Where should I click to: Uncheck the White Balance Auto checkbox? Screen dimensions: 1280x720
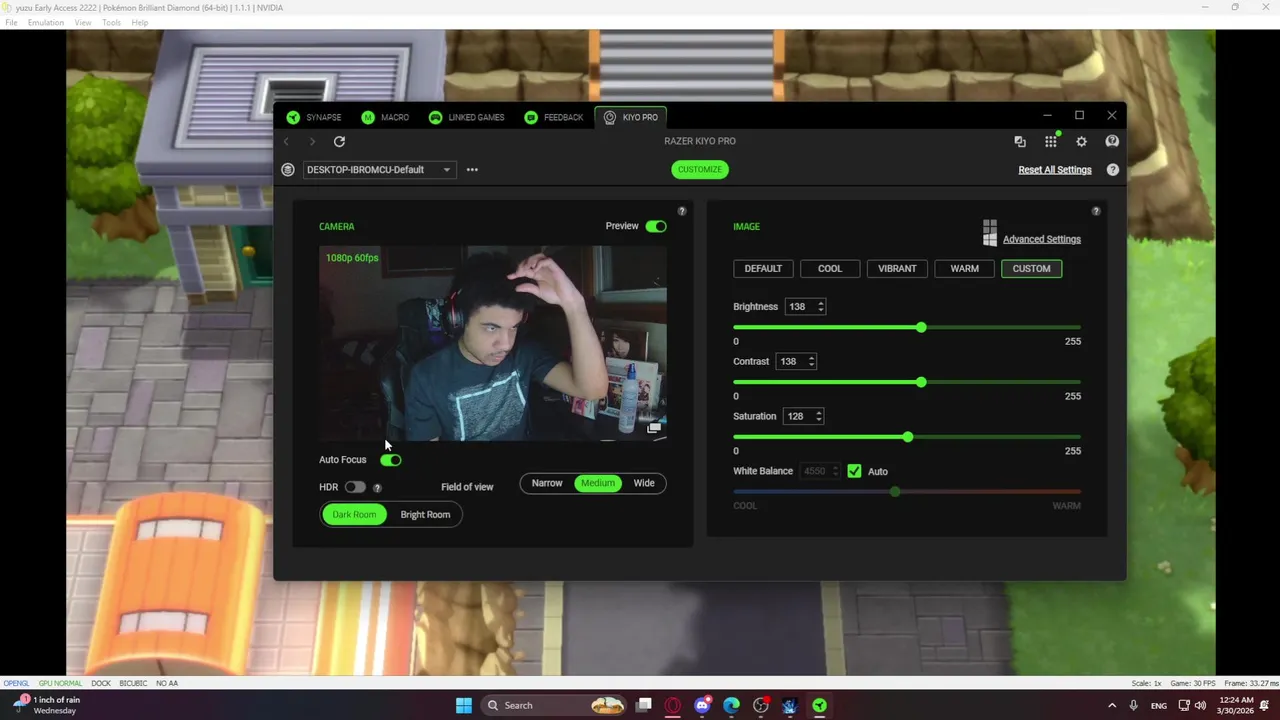coord(854,471)
